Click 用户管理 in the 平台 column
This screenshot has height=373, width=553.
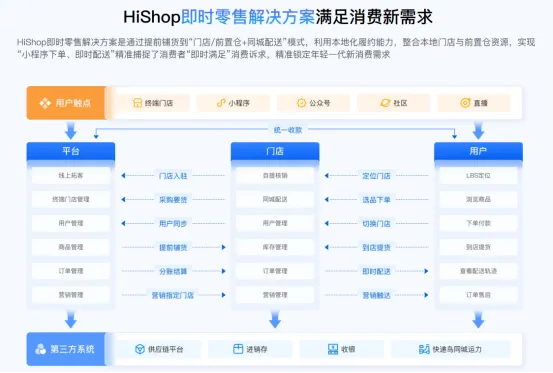(x=71, y=223)
